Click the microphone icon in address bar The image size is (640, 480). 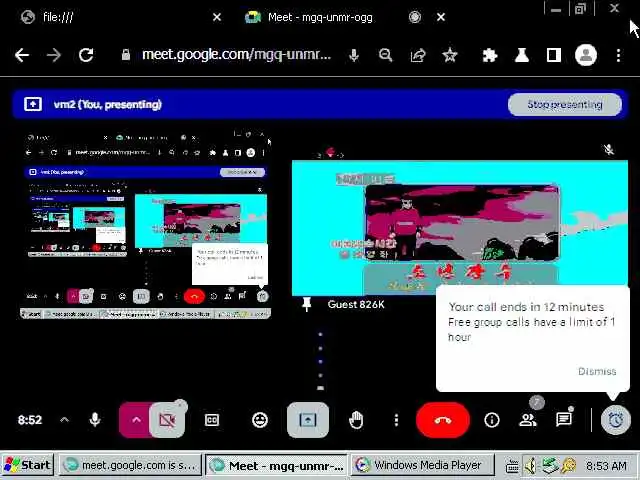(354, 55)
